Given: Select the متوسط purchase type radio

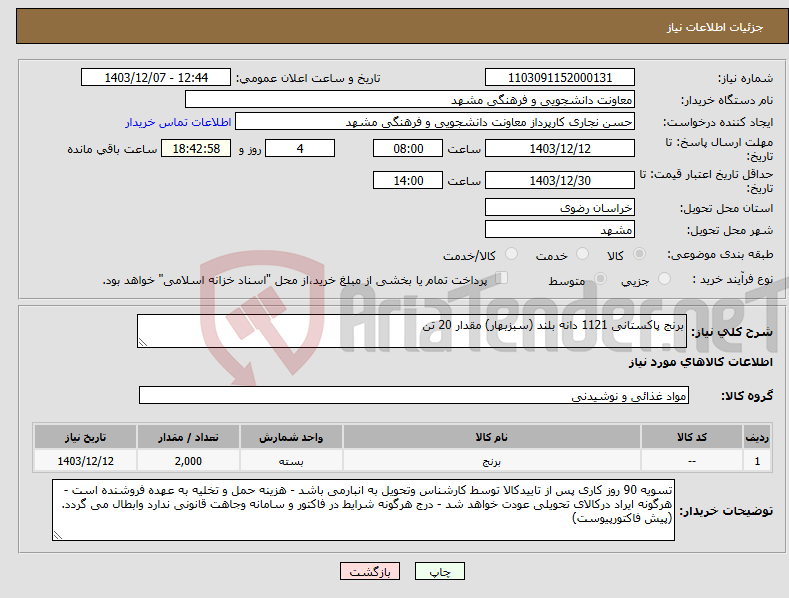Looking at the screenshot, I should [x=600, y=279].
